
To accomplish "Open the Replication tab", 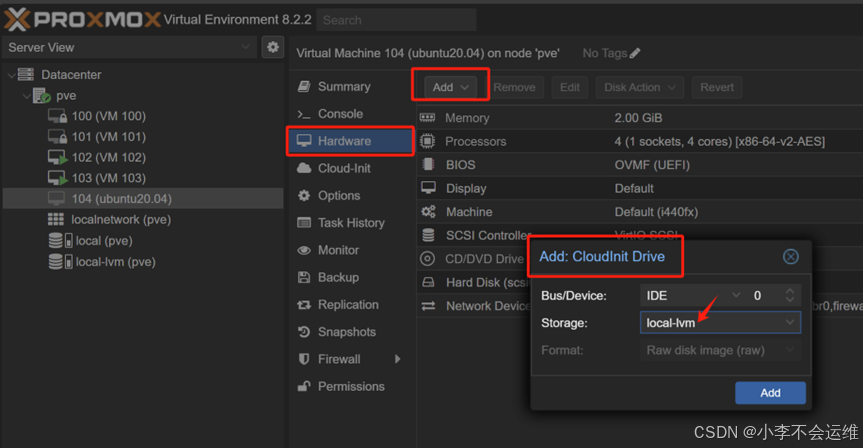I will 351,304.
